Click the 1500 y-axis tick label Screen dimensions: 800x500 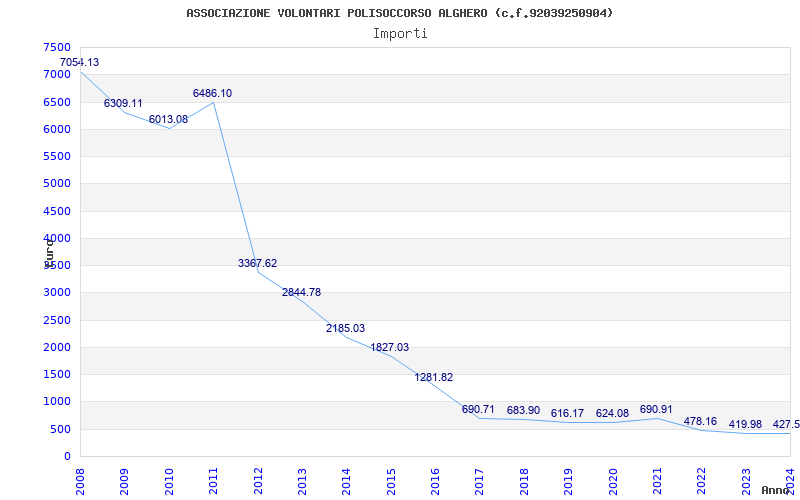point(57,374)
